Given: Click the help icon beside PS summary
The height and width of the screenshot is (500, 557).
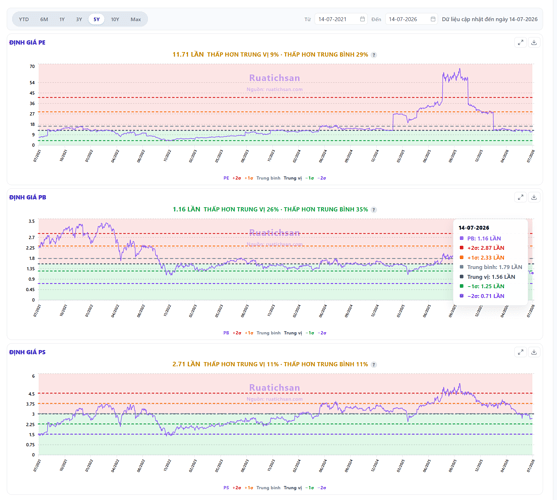Looking at the screenshot, I should 373,365.
